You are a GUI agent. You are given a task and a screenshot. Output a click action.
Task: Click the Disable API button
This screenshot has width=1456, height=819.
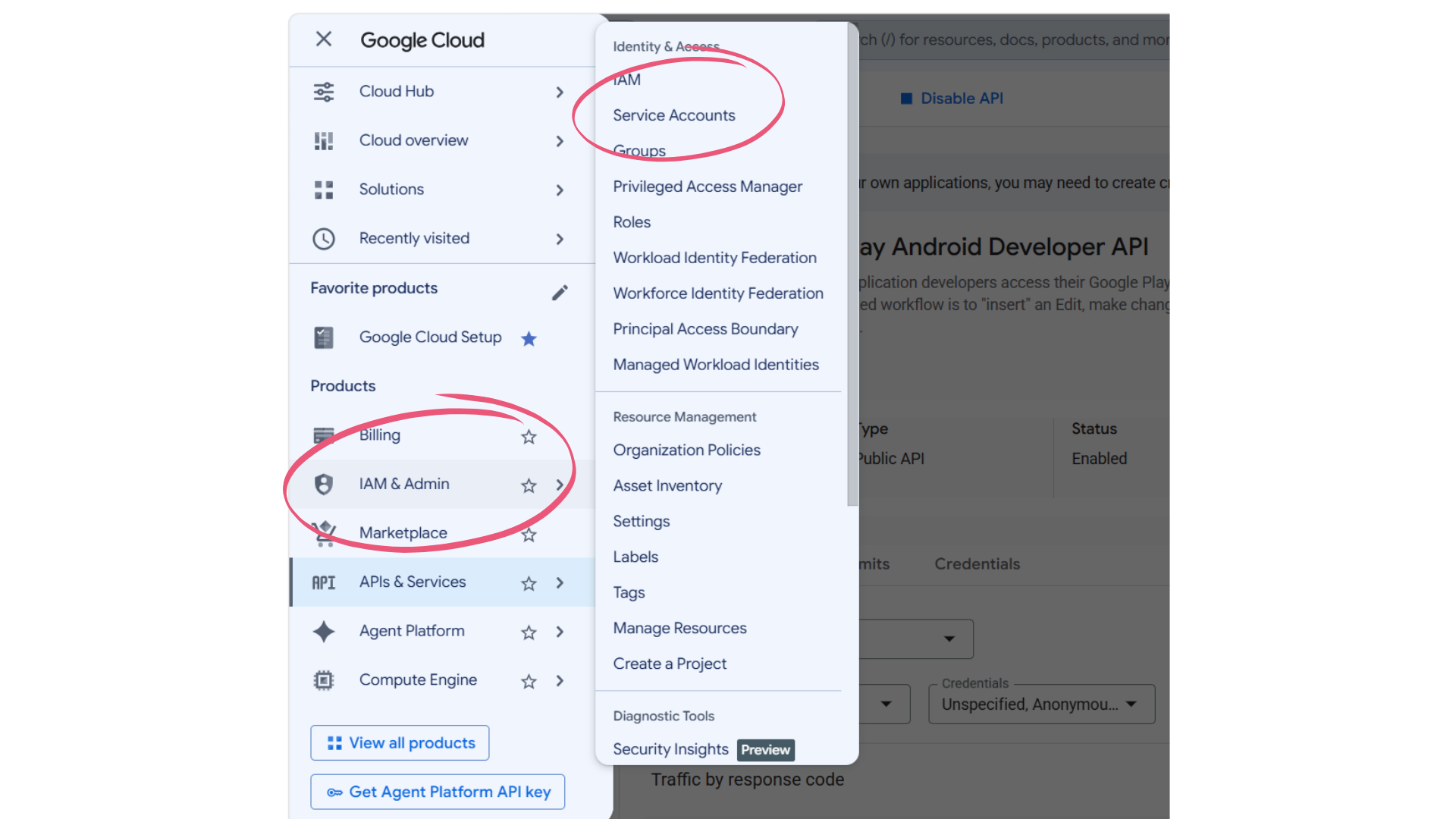pyautogui.click(x=952, y=99)
